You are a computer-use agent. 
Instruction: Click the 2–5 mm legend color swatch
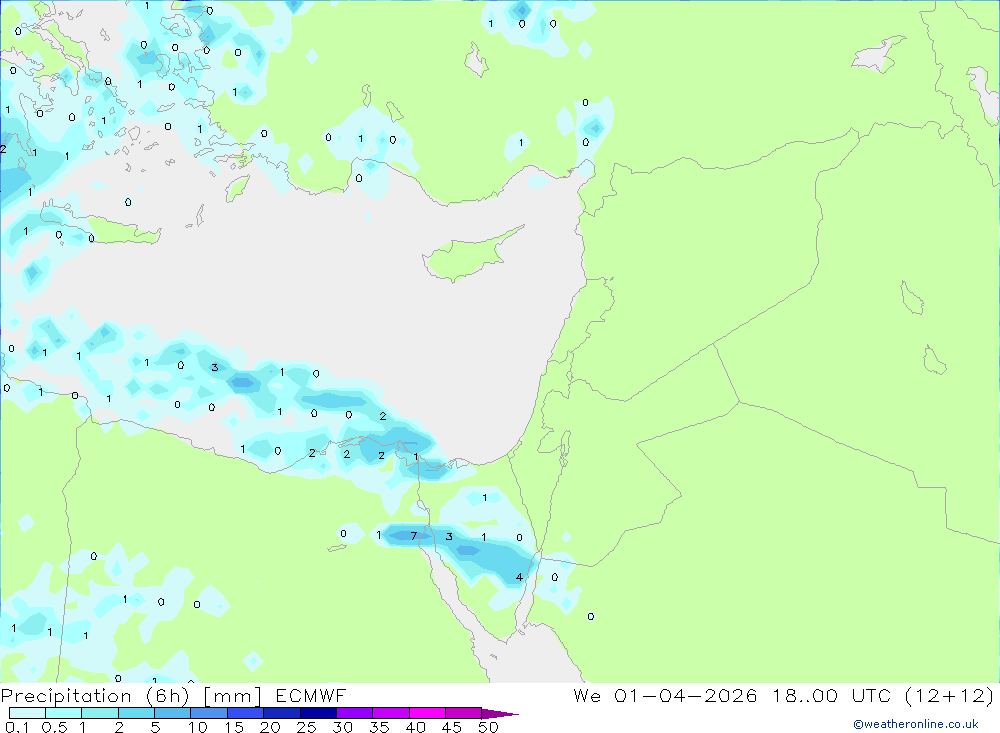pos(136,713)
